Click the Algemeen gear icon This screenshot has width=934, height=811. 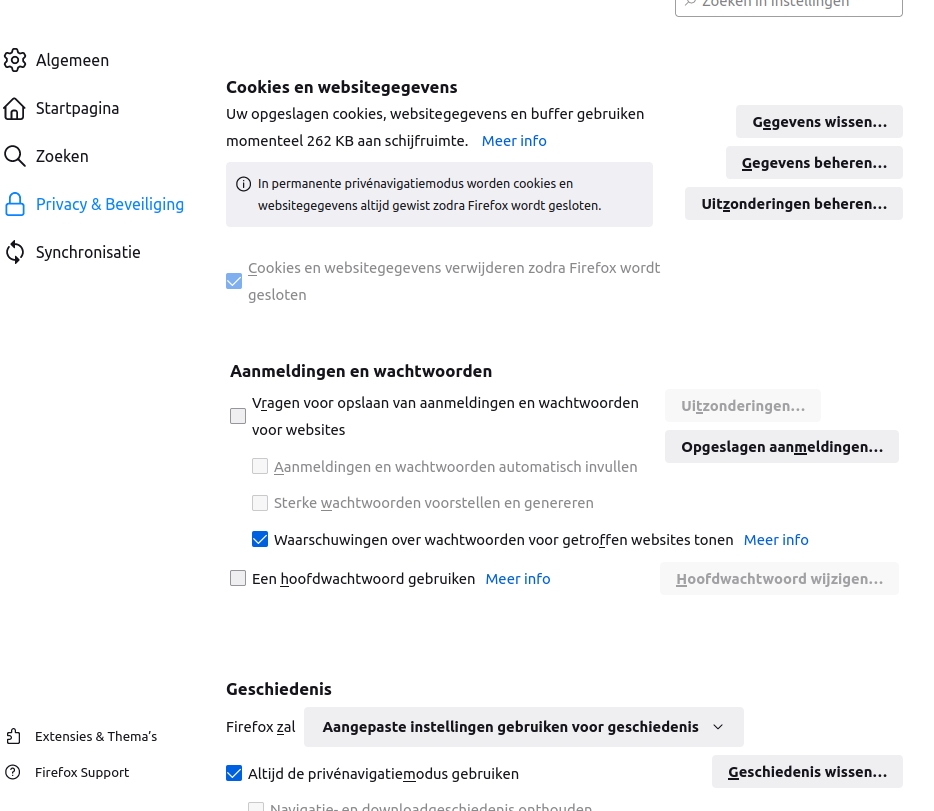[15, 60]
